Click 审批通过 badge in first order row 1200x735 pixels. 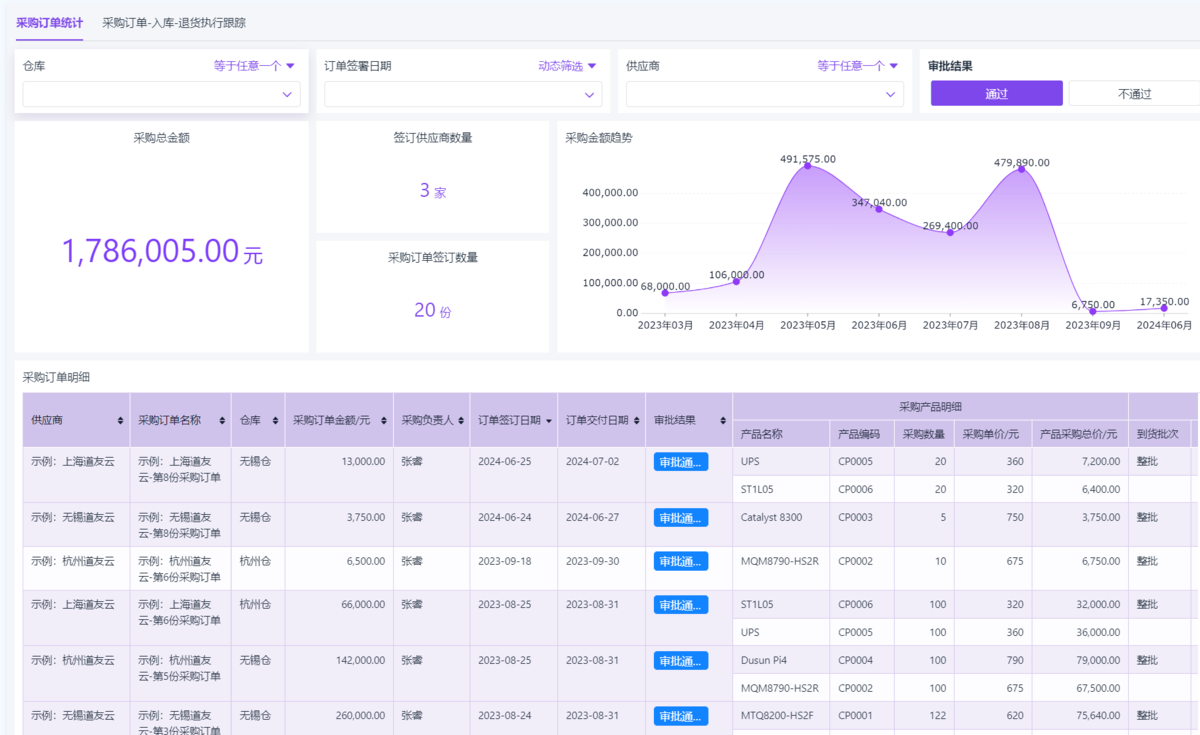(680, 462)
